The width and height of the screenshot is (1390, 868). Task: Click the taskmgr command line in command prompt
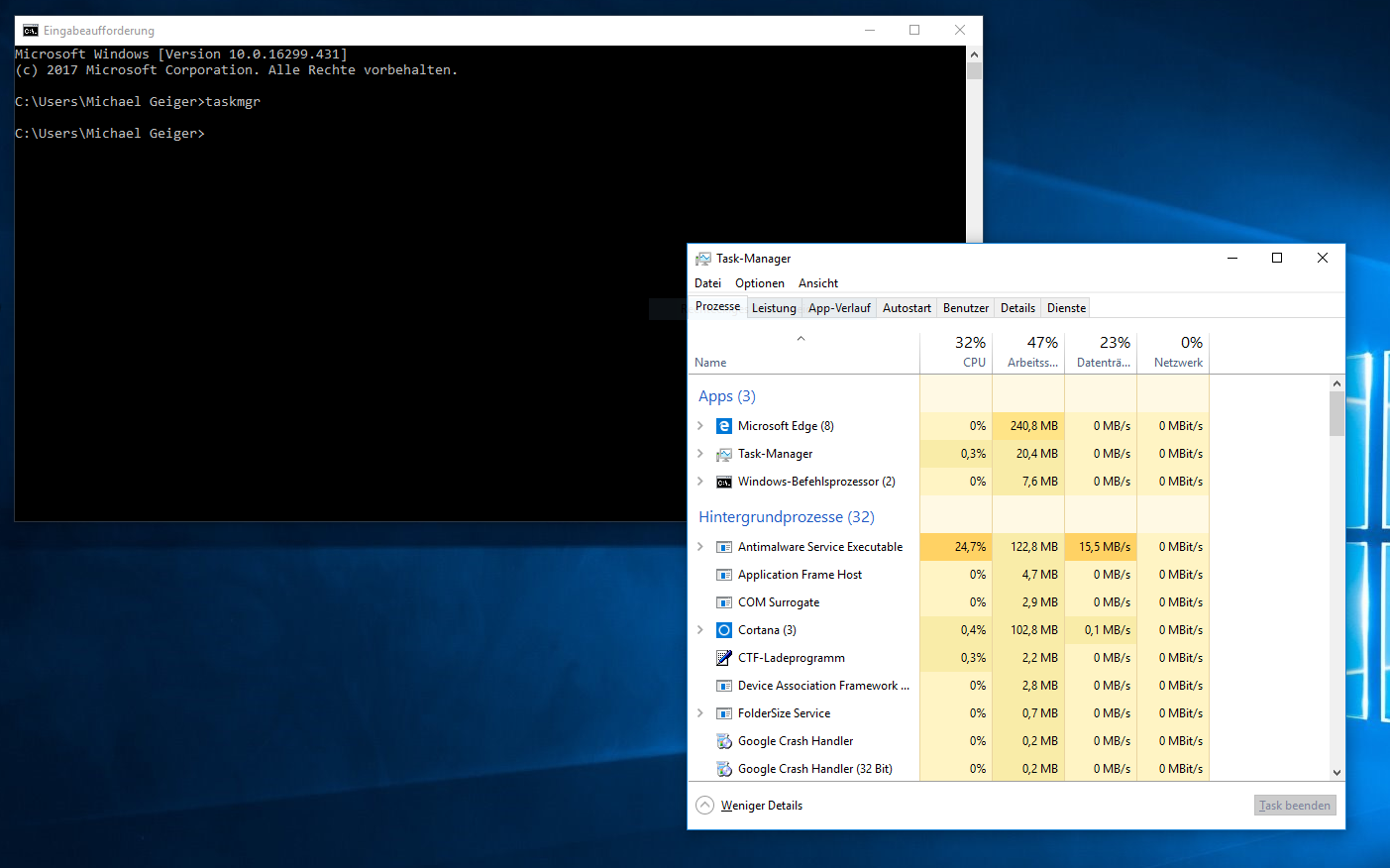[x=138, y=102]
